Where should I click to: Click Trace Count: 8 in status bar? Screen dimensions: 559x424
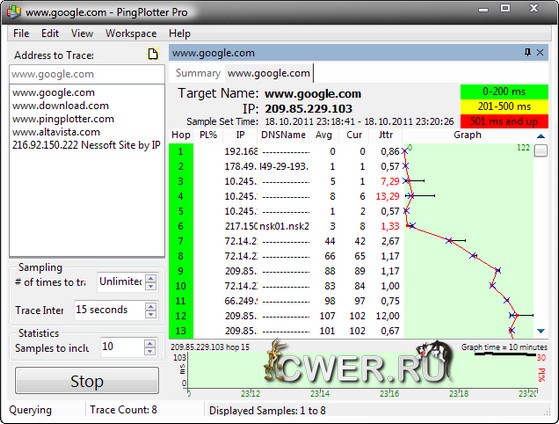pos(123,410)
